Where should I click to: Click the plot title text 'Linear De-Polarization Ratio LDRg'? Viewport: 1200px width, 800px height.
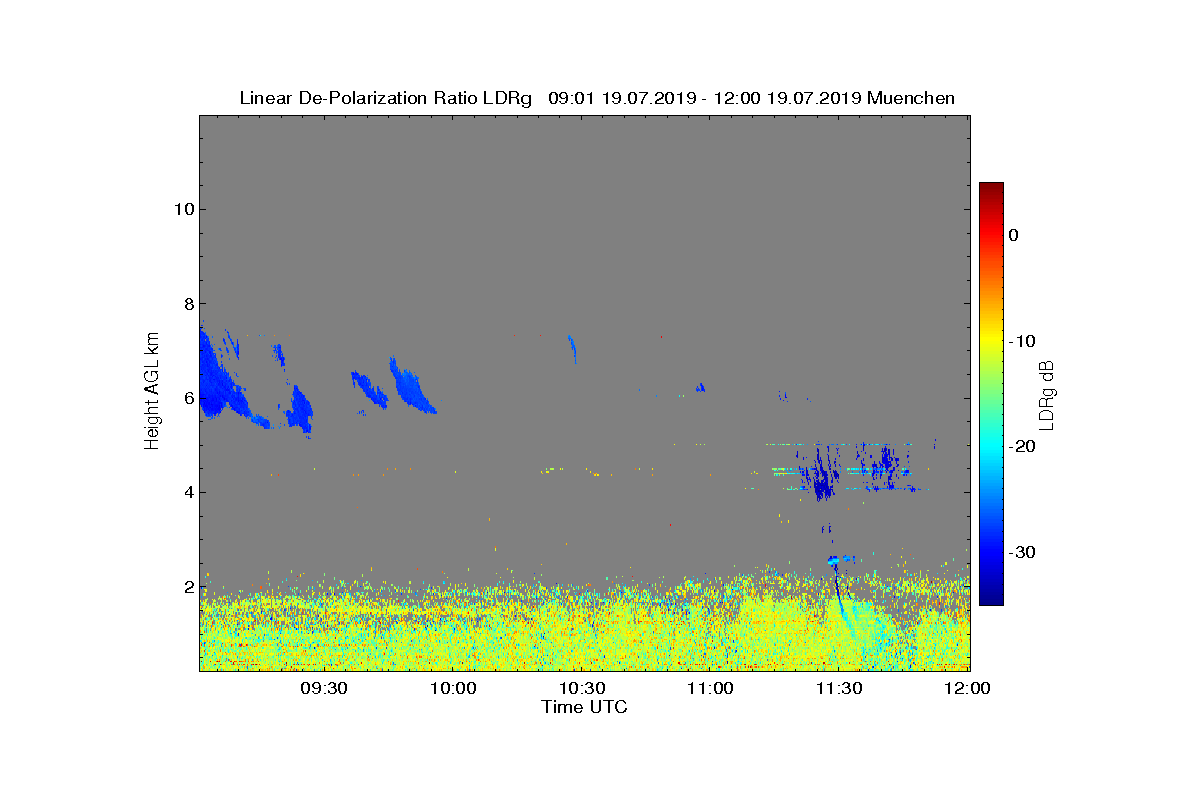pos(385,98)
